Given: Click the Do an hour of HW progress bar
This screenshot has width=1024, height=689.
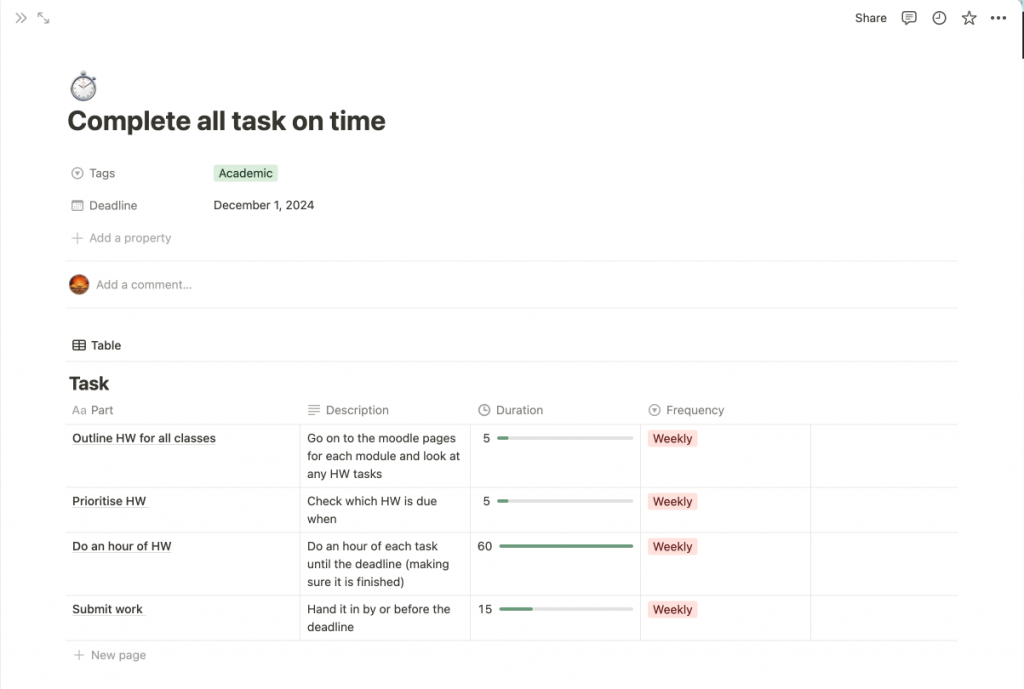Looking at the screenshot, I should click(566, 547).
